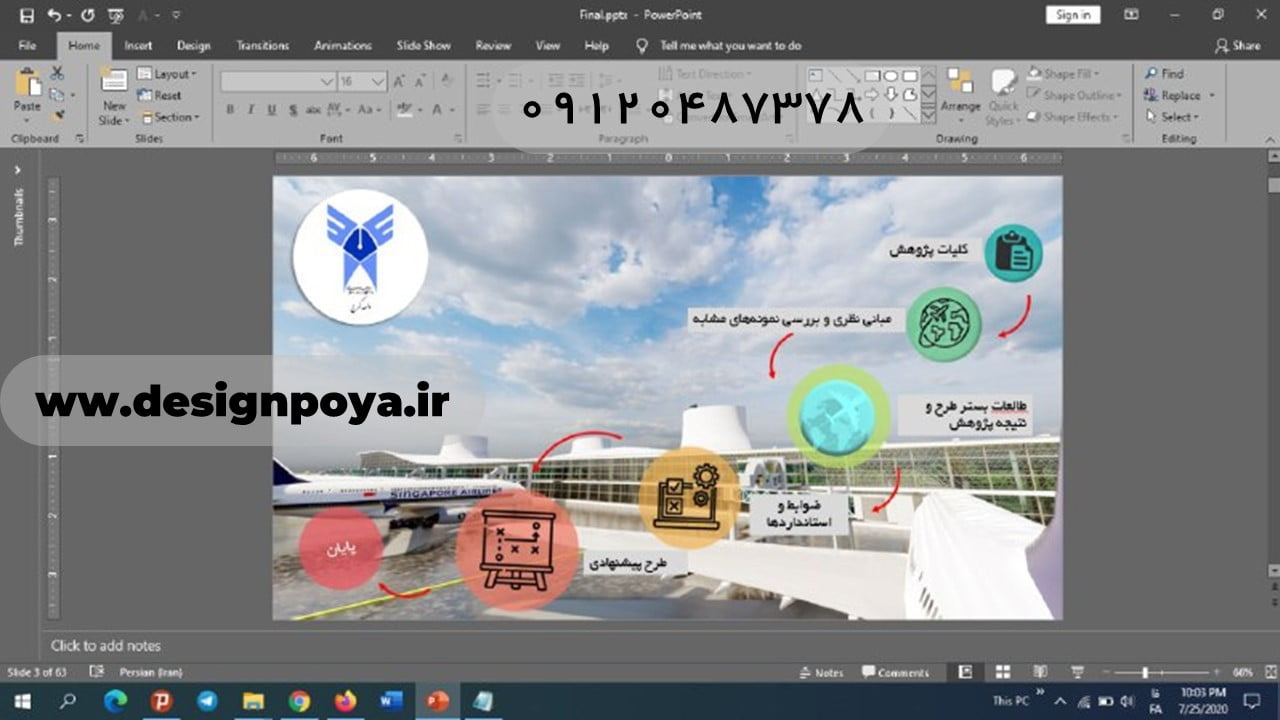Click the 'Click to add notes' area

click(x=106, y=646)
